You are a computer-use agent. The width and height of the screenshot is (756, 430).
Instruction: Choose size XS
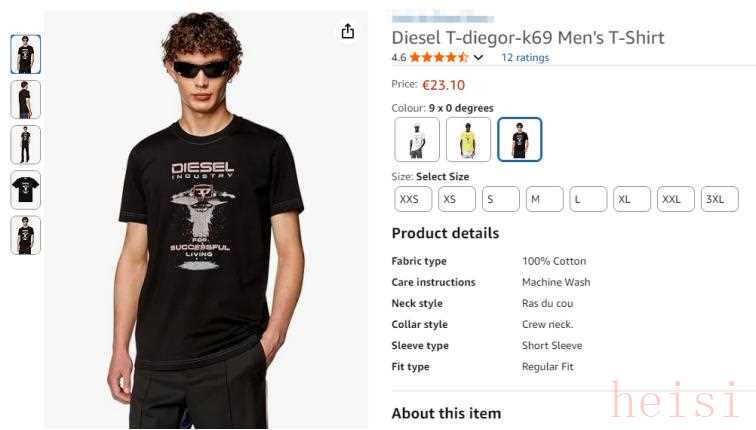(457, 199)
